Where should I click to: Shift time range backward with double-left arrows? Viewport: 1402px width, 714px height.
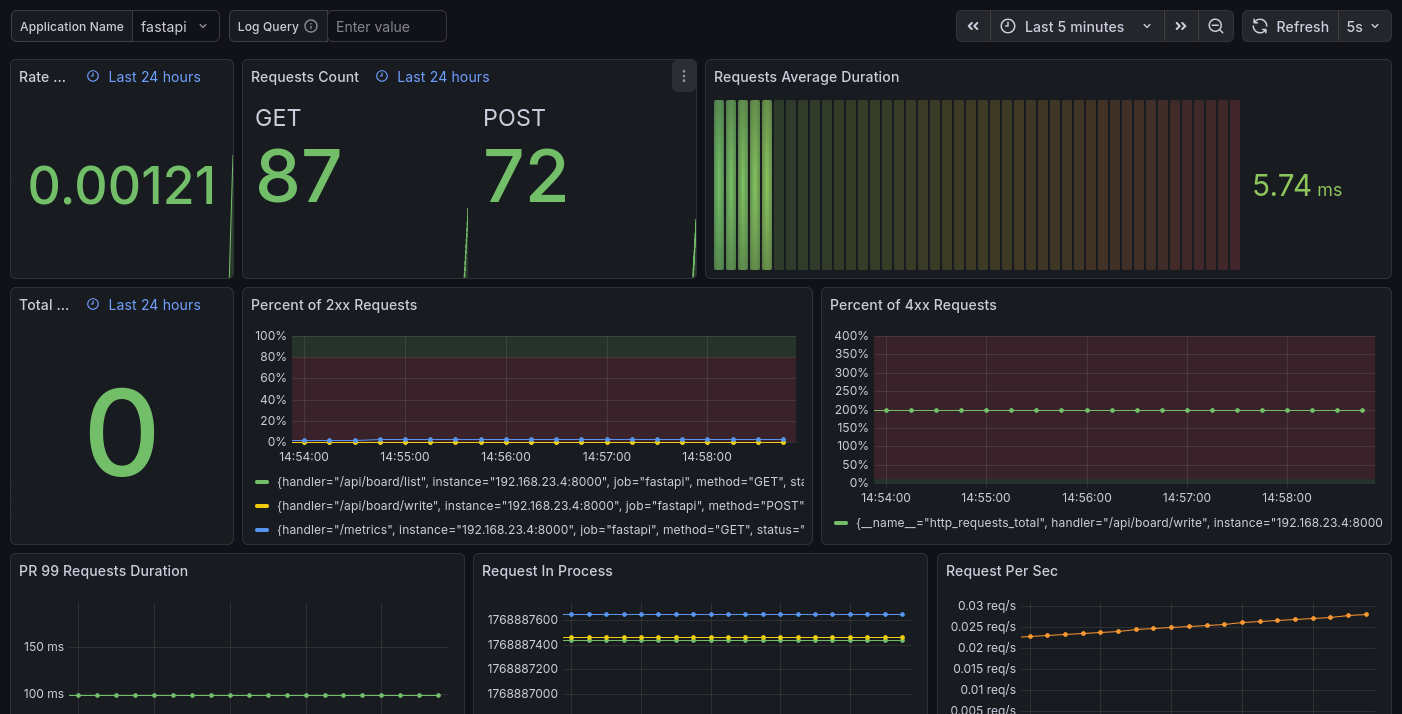click(973, 27)
